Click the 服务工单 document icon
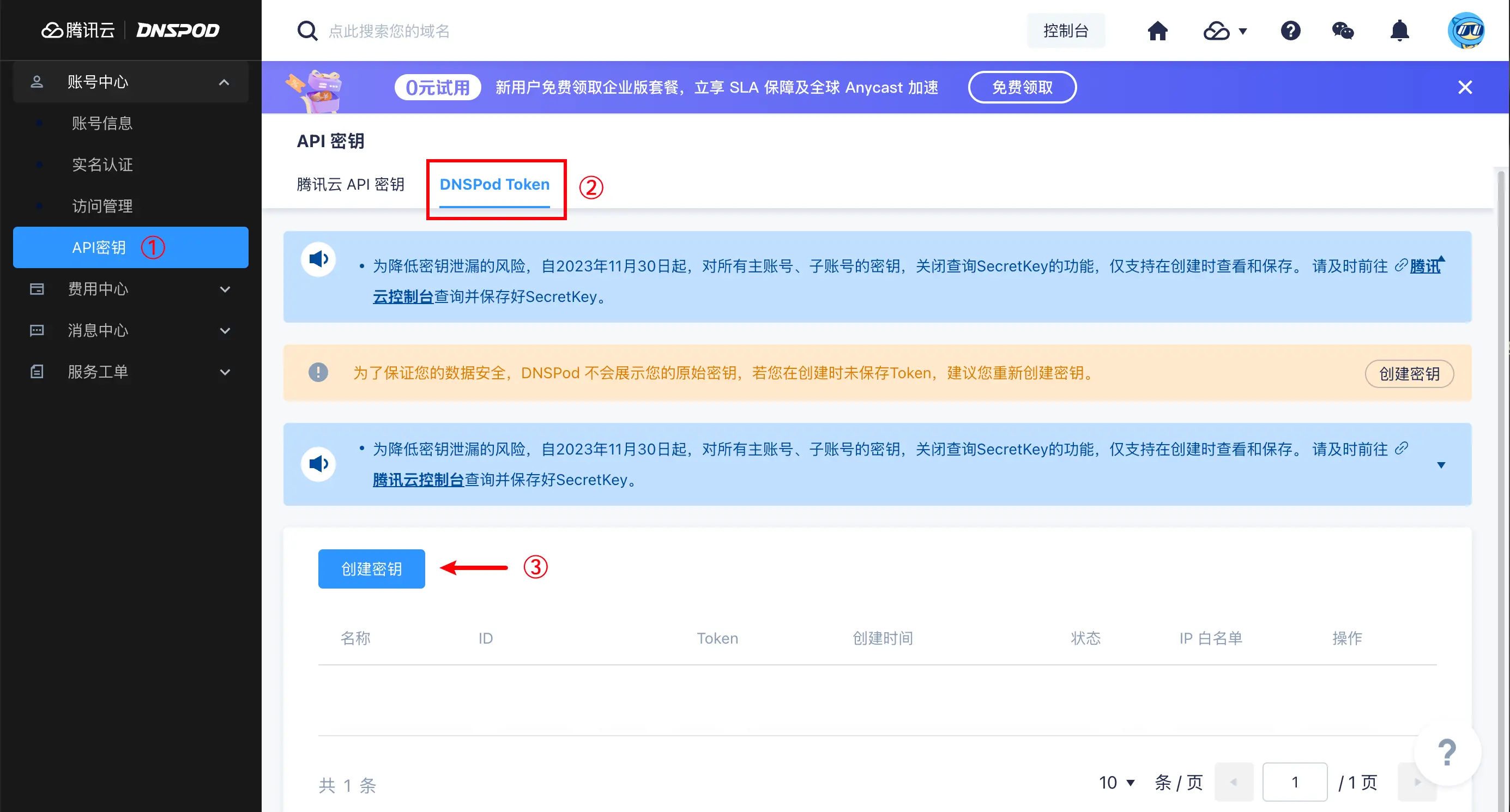 click(37, 373)
